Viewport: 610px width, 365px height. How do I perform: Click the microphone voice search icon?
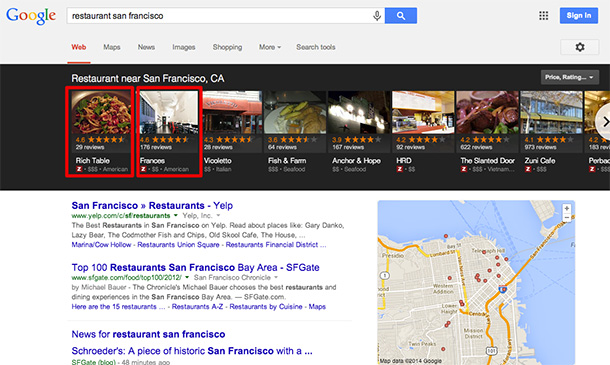[377, 16]
